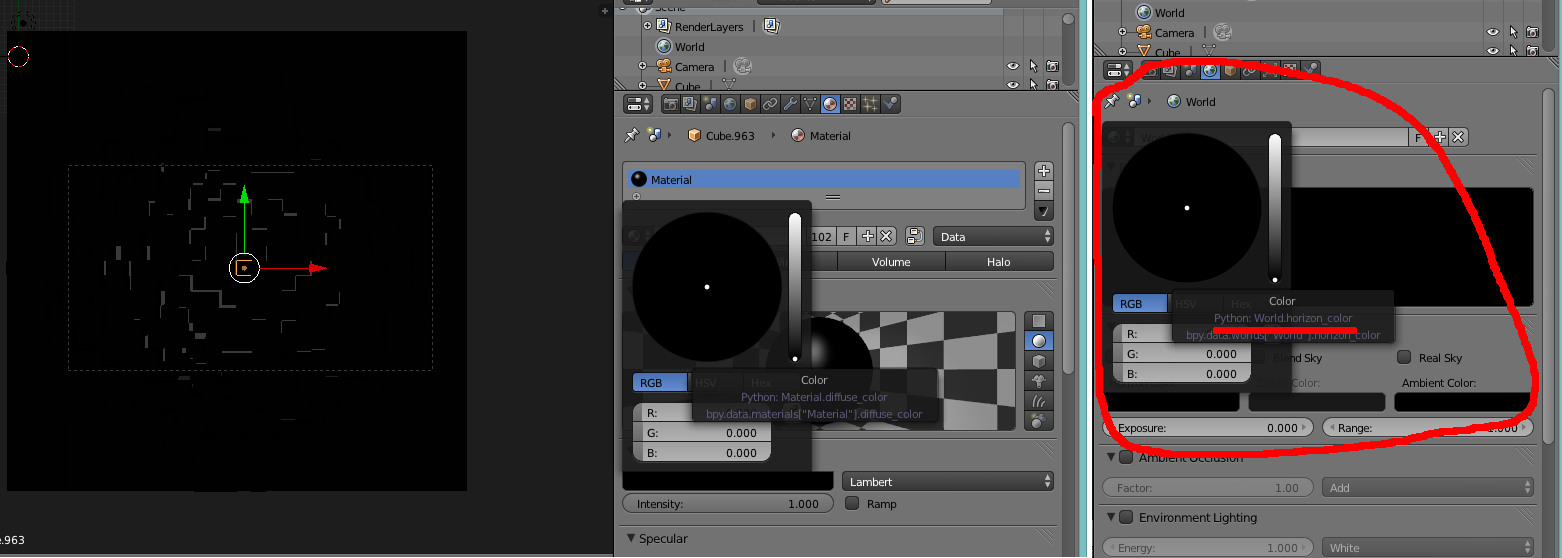Open the Render properties camera tab
This screenshot has width=1562, height=558.
coord(670,104)
